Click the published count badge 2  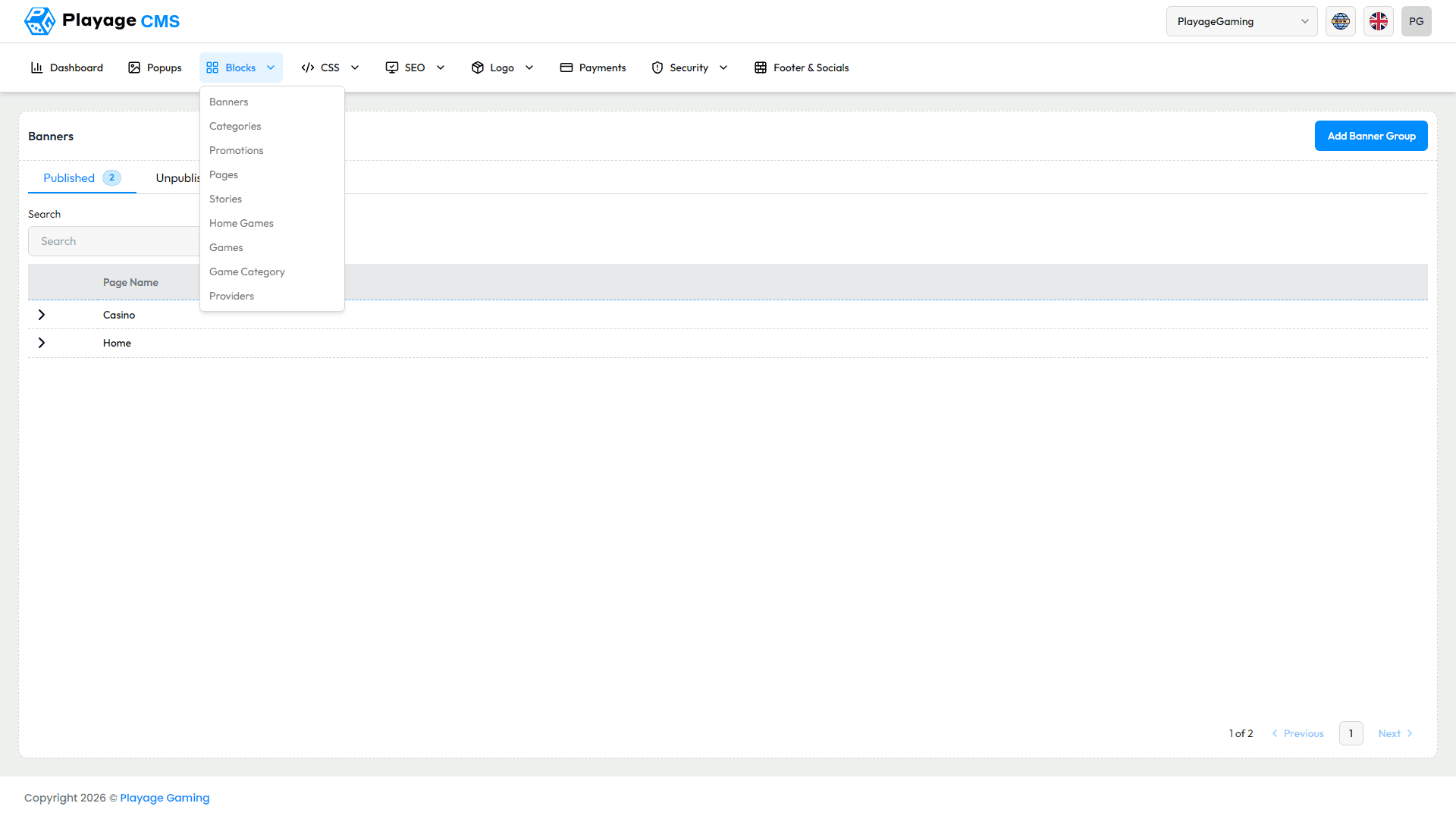111,177
